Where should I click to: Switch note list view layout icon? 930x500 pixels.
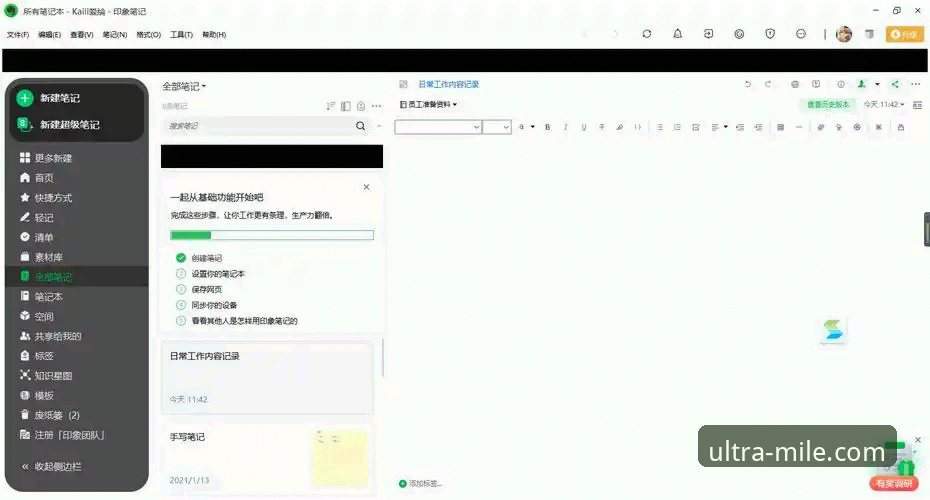pos(345,106)
